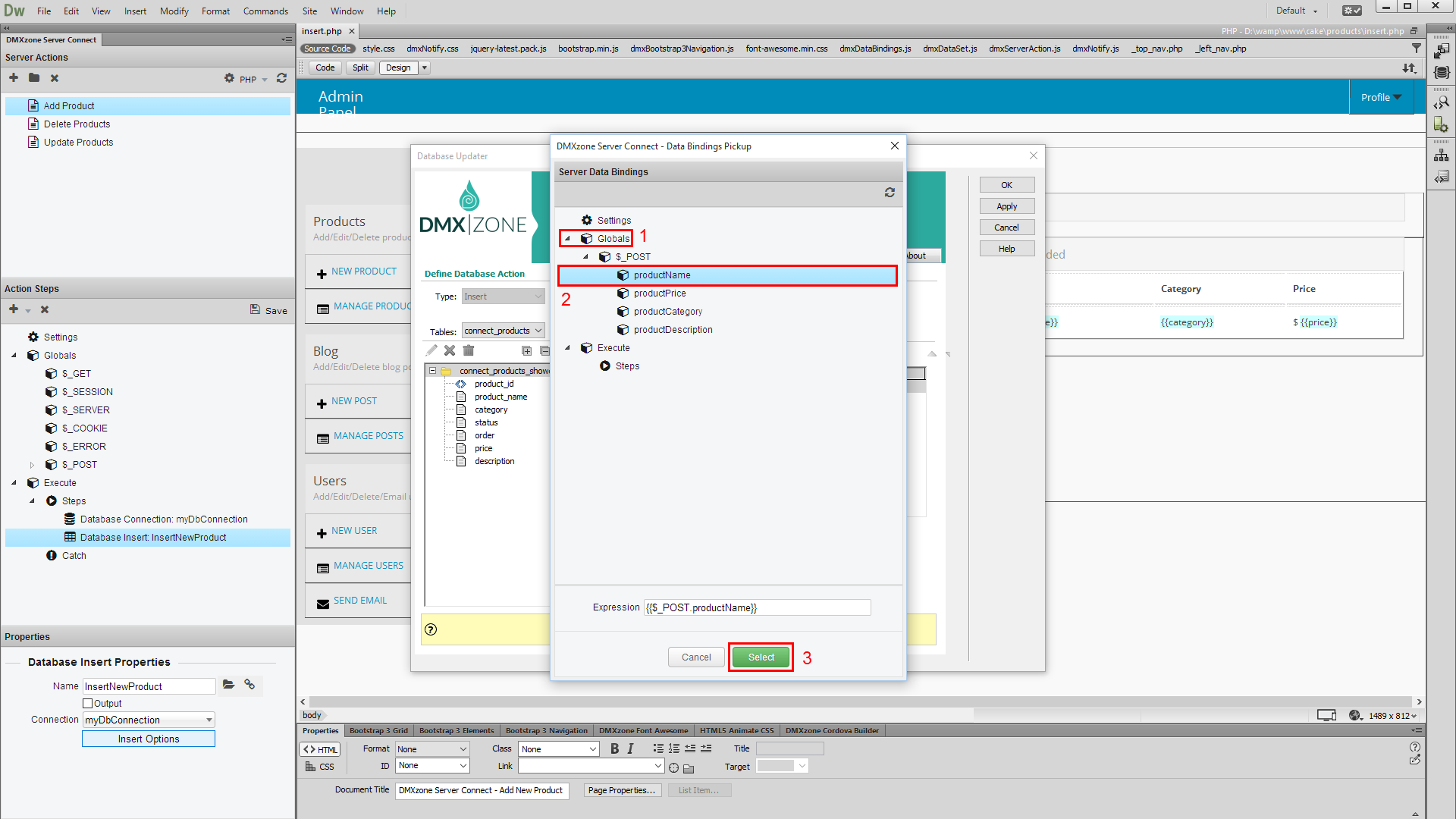Click the add server action plus icon
Screen dimensions: 1456x819
tap(14, 78)
